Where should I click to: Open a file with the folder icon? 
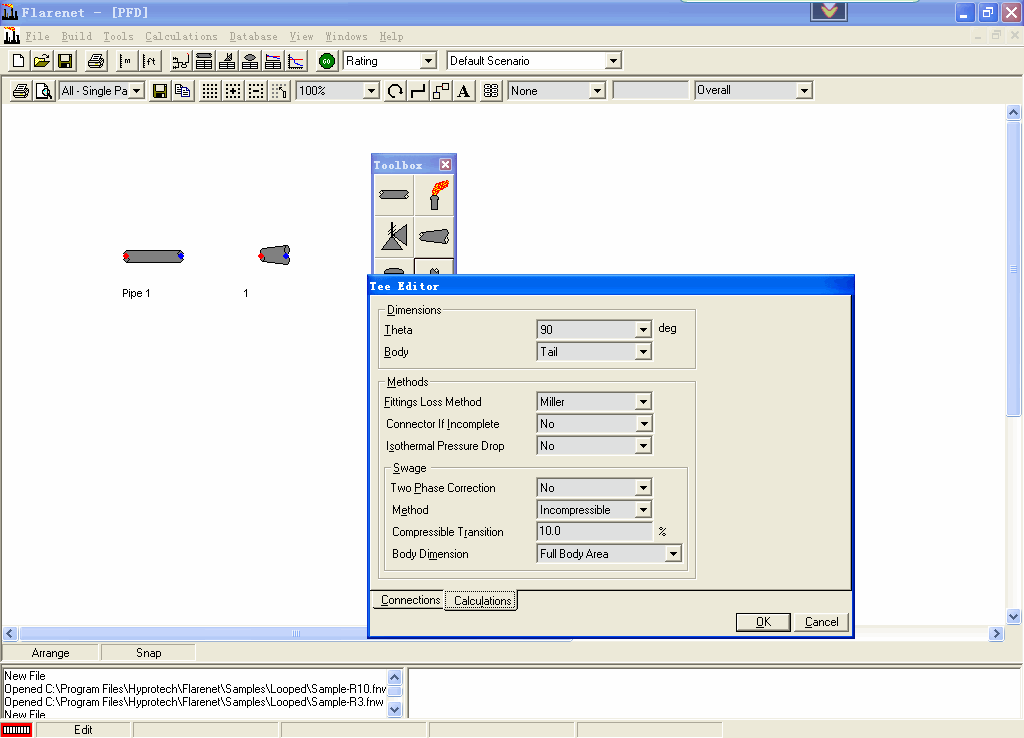pos(42,61)
